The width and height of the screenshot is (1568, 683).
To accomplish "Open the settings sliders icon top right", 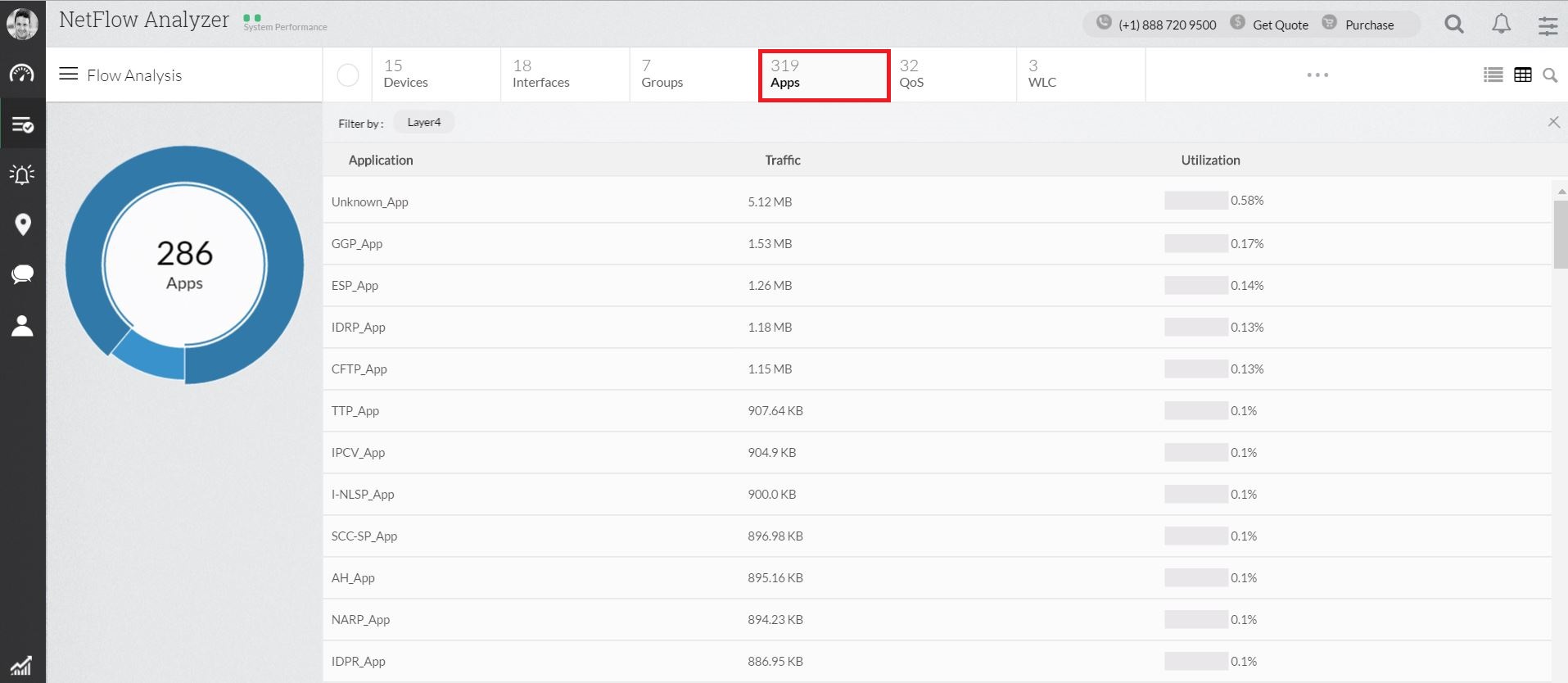I will (x=1548, y=25).
